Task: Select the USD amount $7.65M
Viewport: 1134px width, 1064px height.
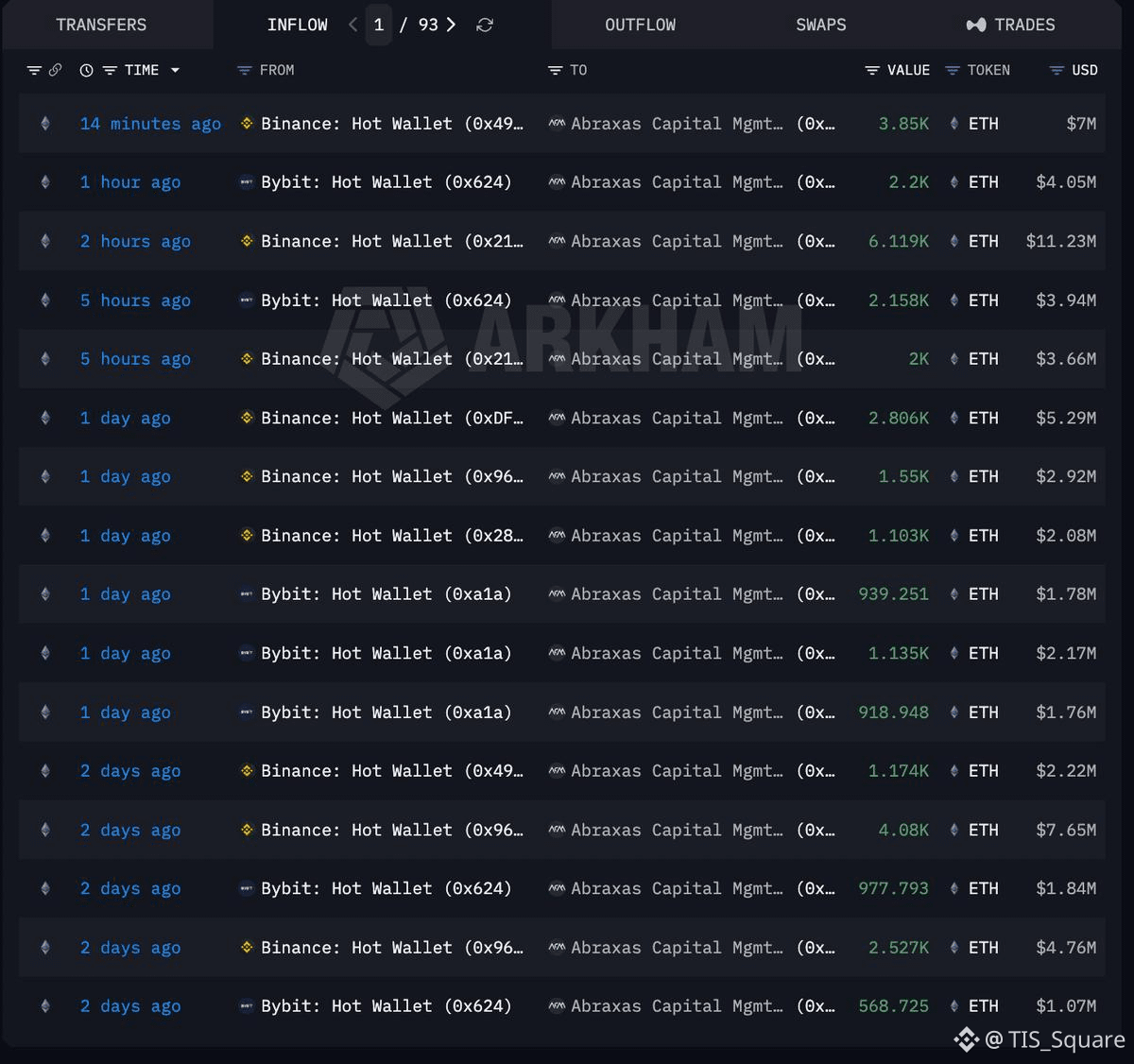Action: tap(1066, 830)
